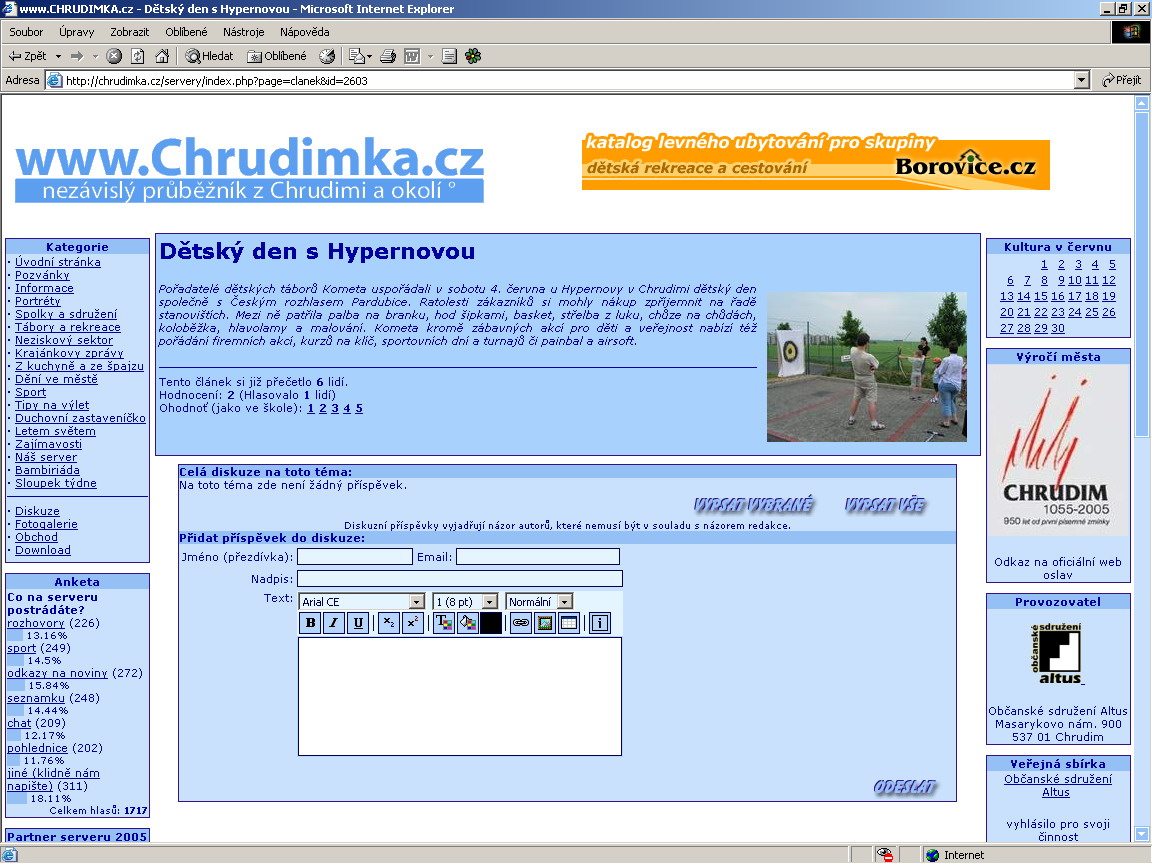Go to the Home page
Screen dimensions: 1152x864
coord(162,56)
